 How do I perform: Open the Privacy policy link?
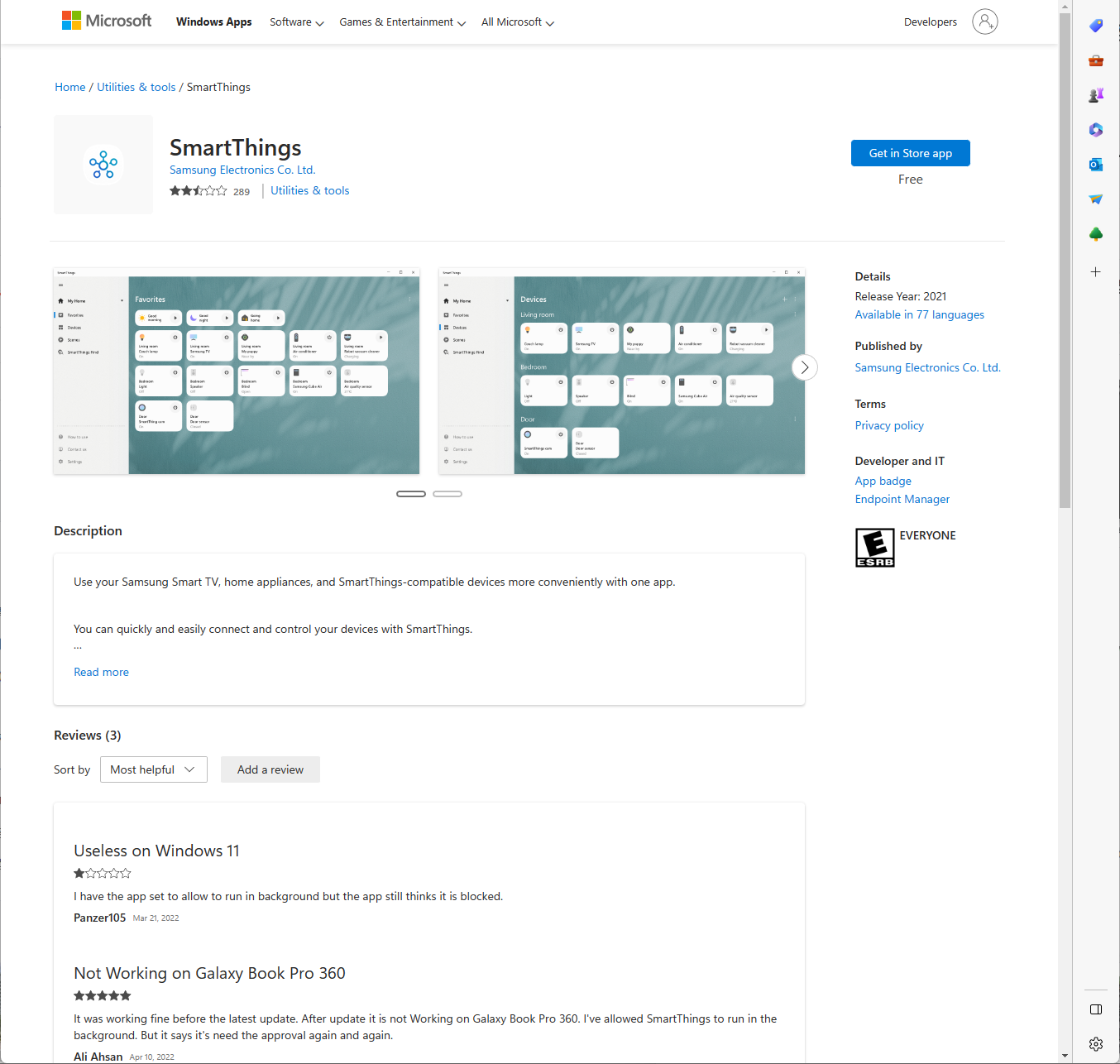889,425
